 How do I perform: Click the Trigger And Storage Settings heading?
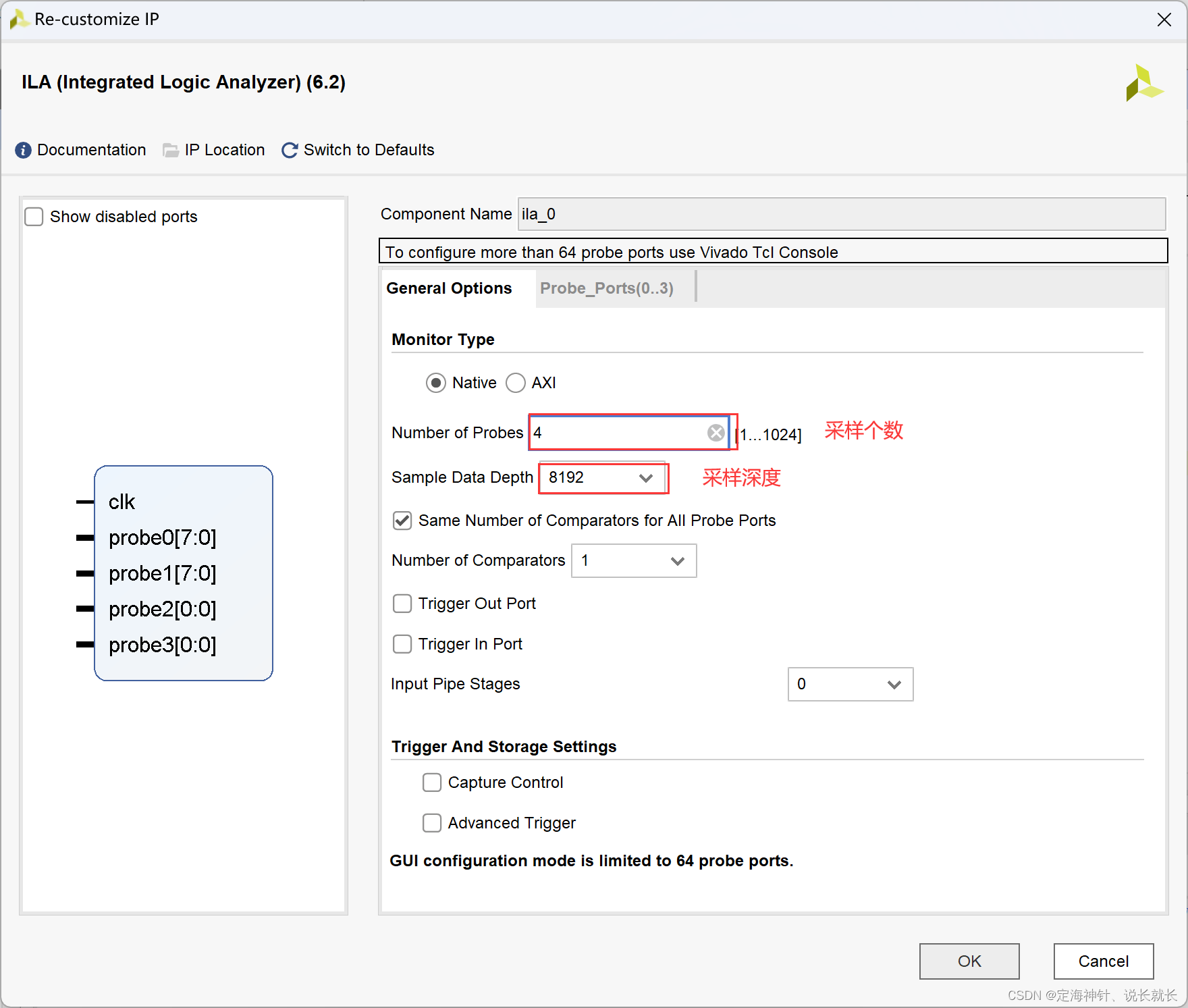[x=504, y=747]
